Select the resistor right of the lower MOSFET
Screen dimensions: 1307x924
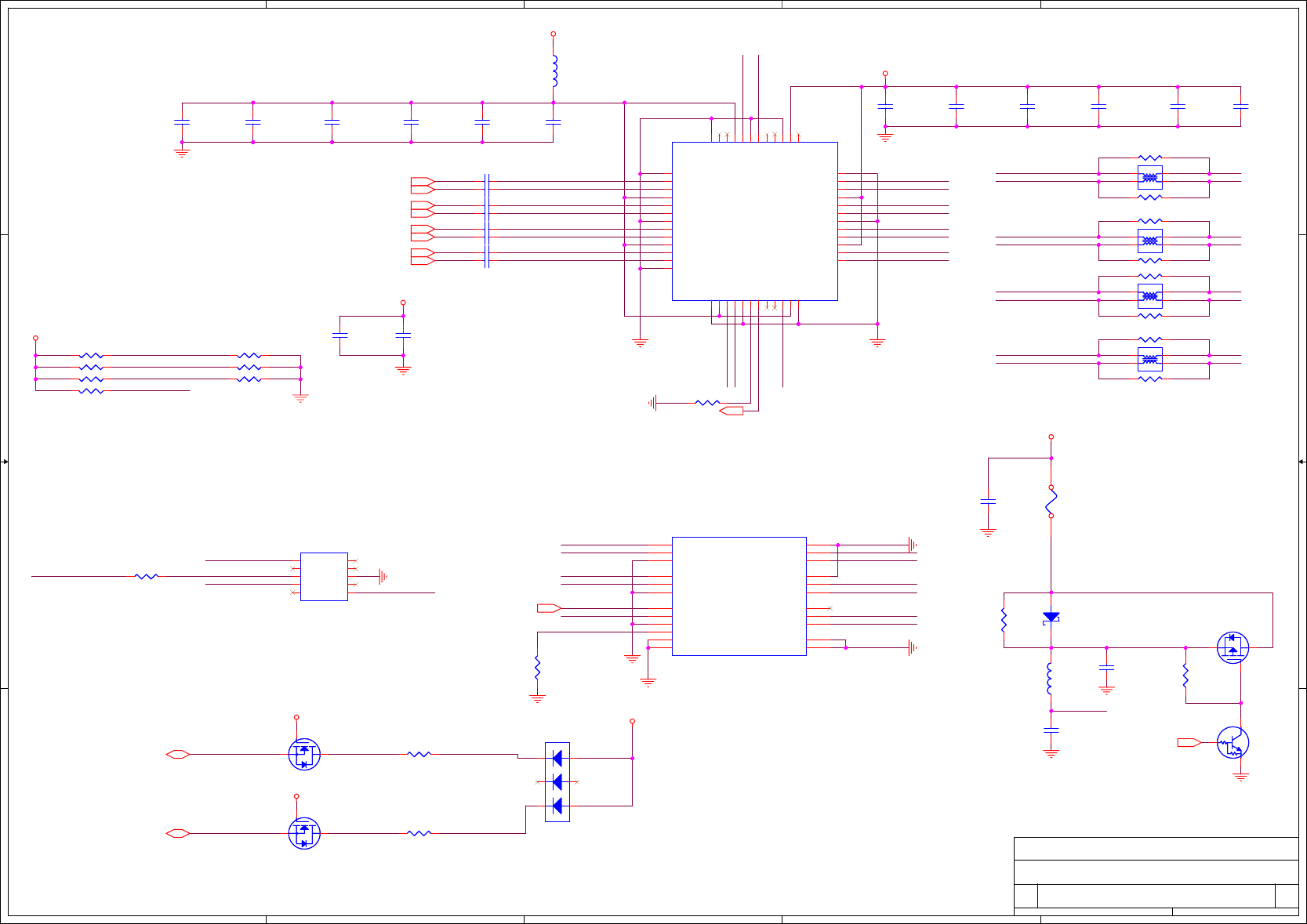pos(419,833)
